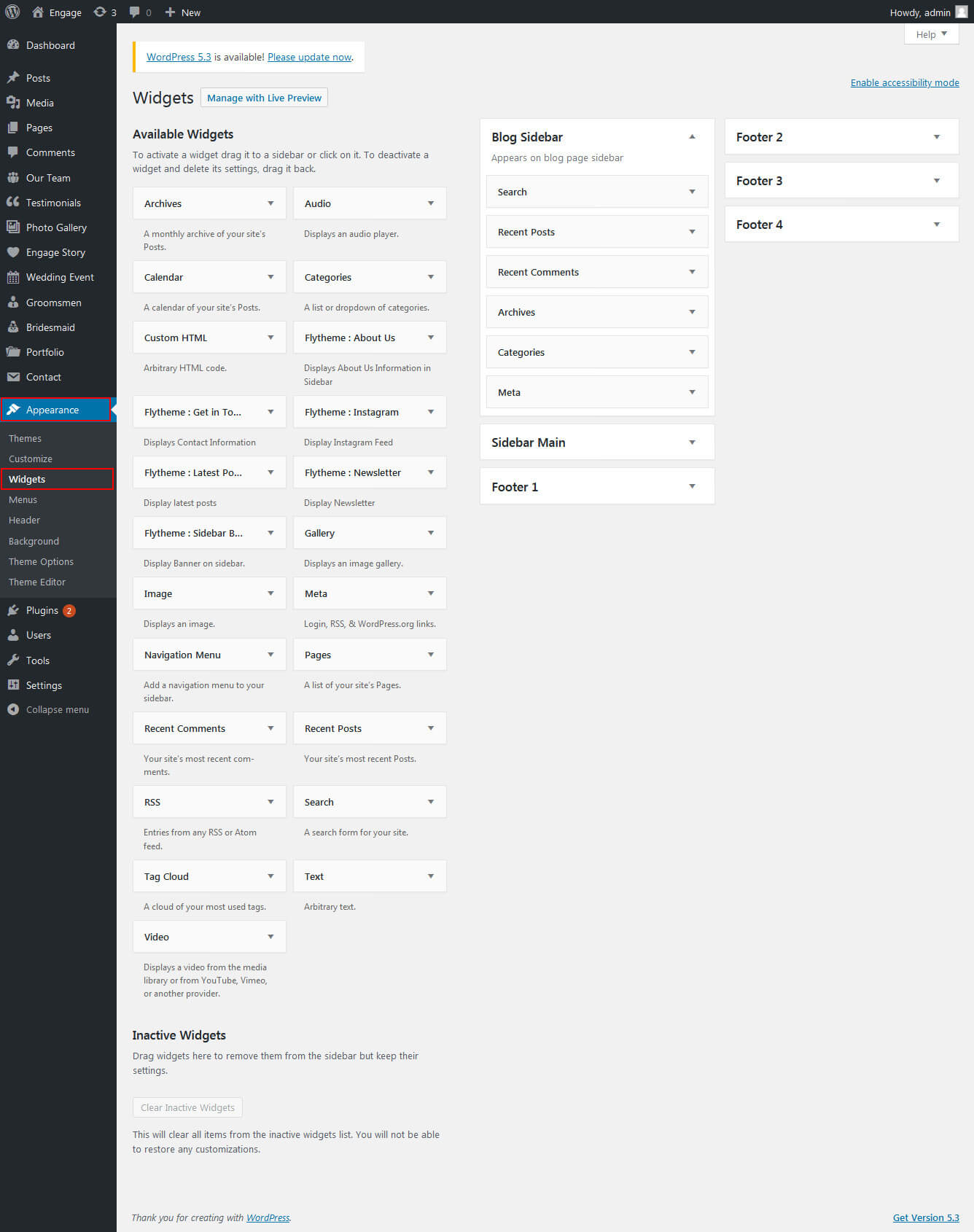Click the Settings sliders icon
Image resolution: width=974 pixels, height=1232 pixels.
(13, 685)
